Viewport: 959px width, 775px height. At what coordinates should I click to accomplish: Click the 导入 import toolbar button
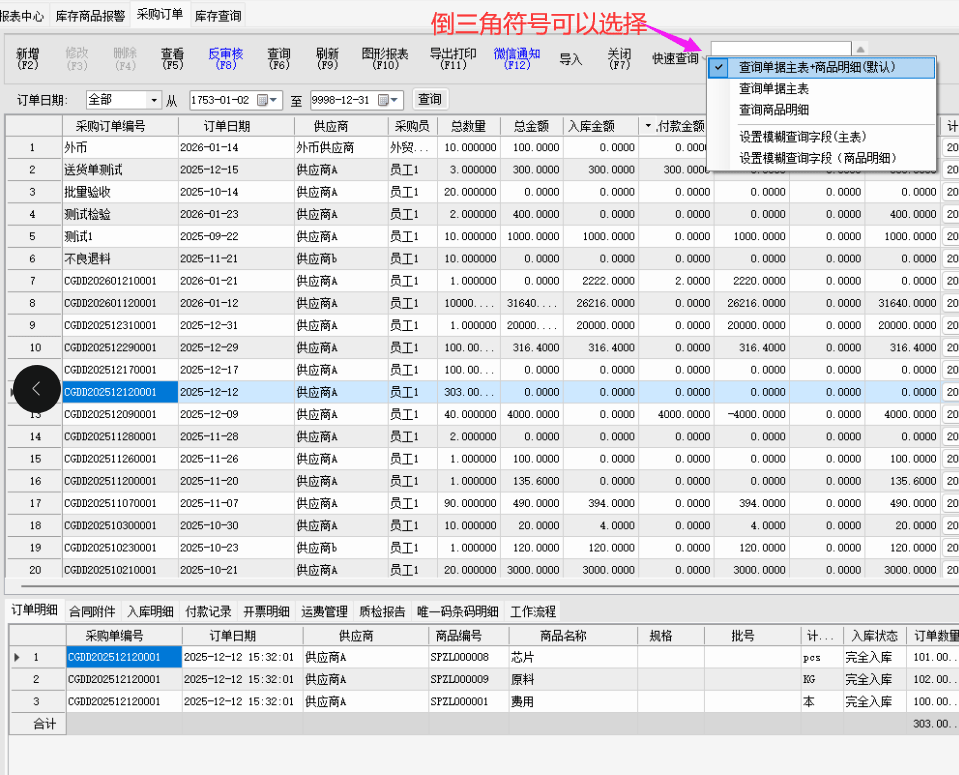(571, 59)
